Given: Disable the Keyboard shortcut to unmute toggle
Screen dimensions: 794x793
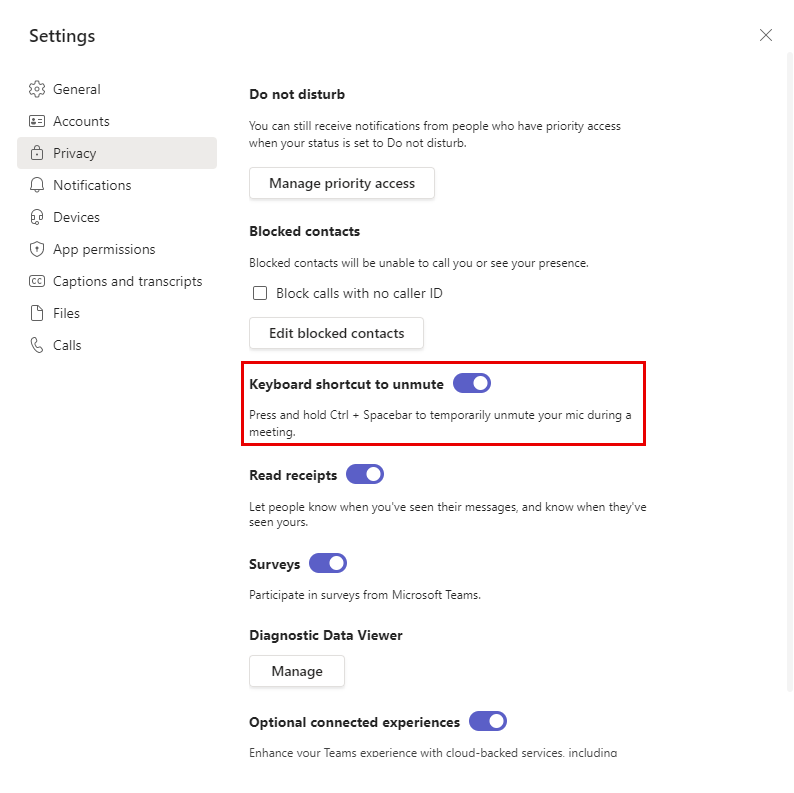Looking at the screenshot, I should point(472,384).
